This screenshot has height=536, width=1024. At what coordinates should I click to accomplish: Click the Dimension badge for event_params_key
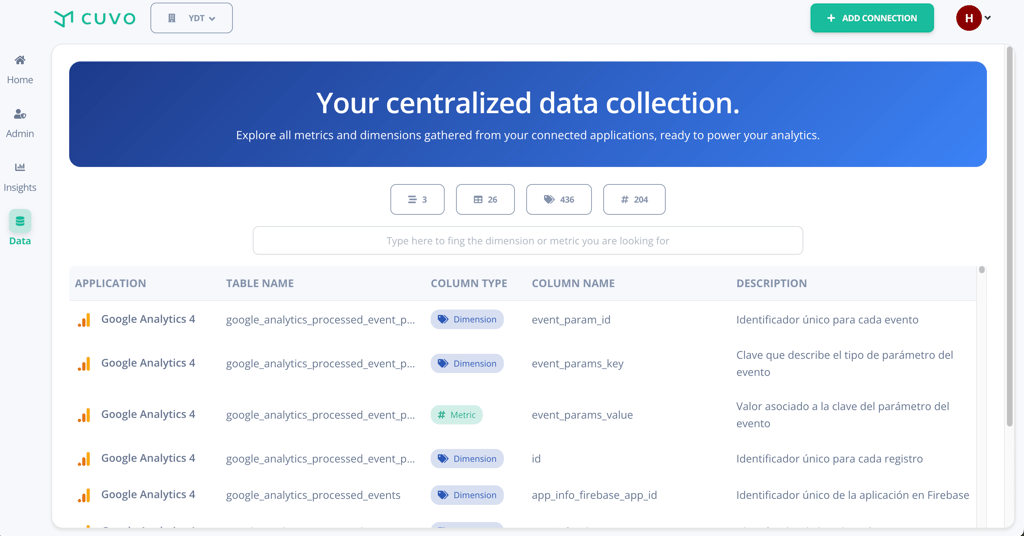[x=467, y=364]
